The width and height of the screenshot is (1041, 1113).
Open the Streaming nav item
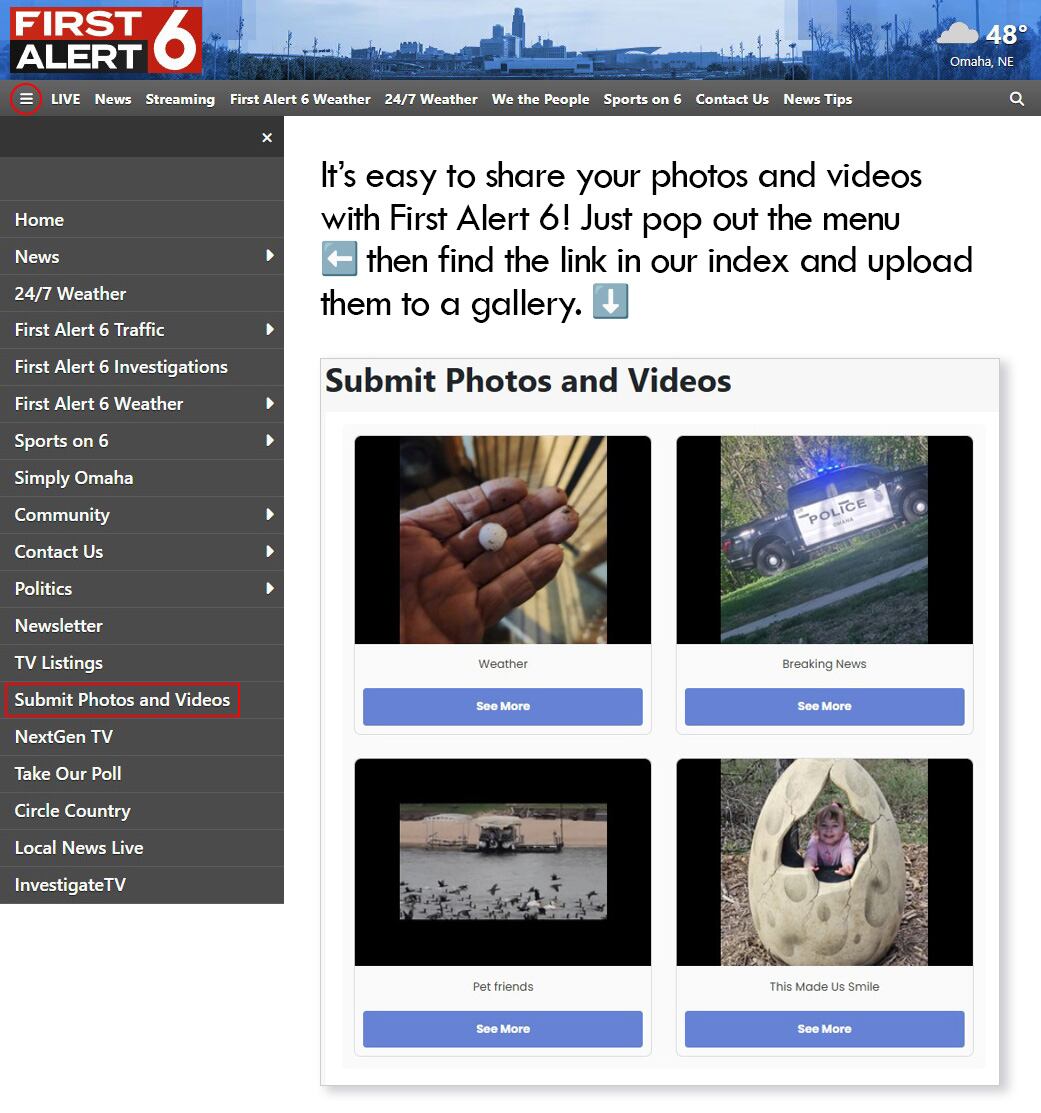pos(180,99)
